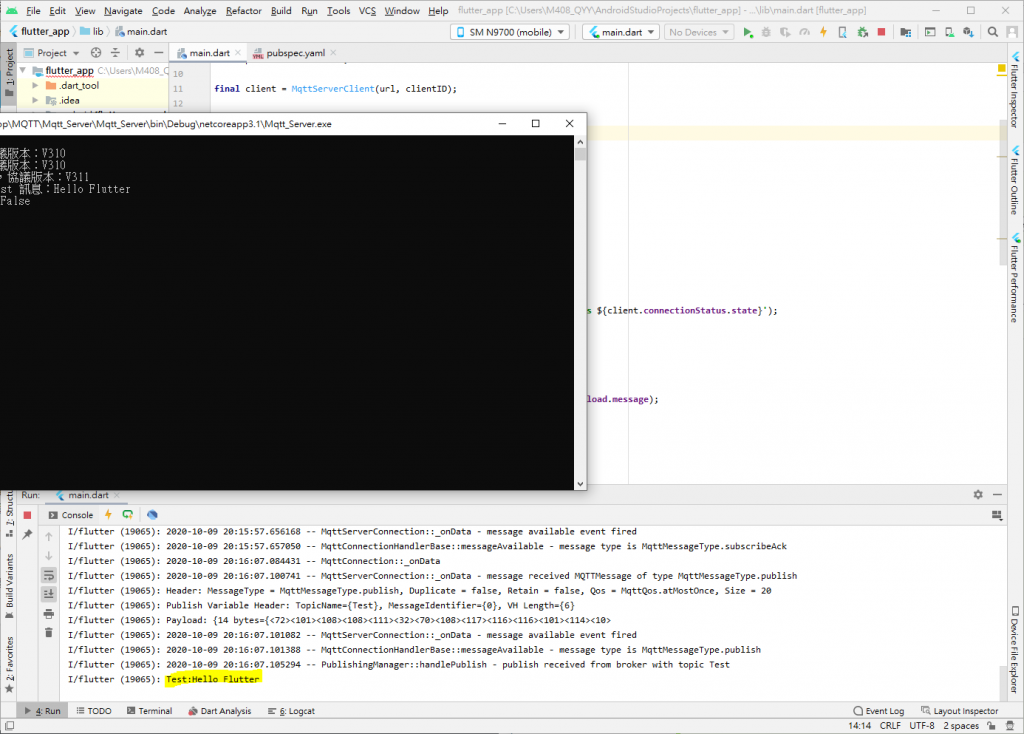Hide the Run tool window
Viewport: 1024px width, 734px height.
tap(997, 495)
